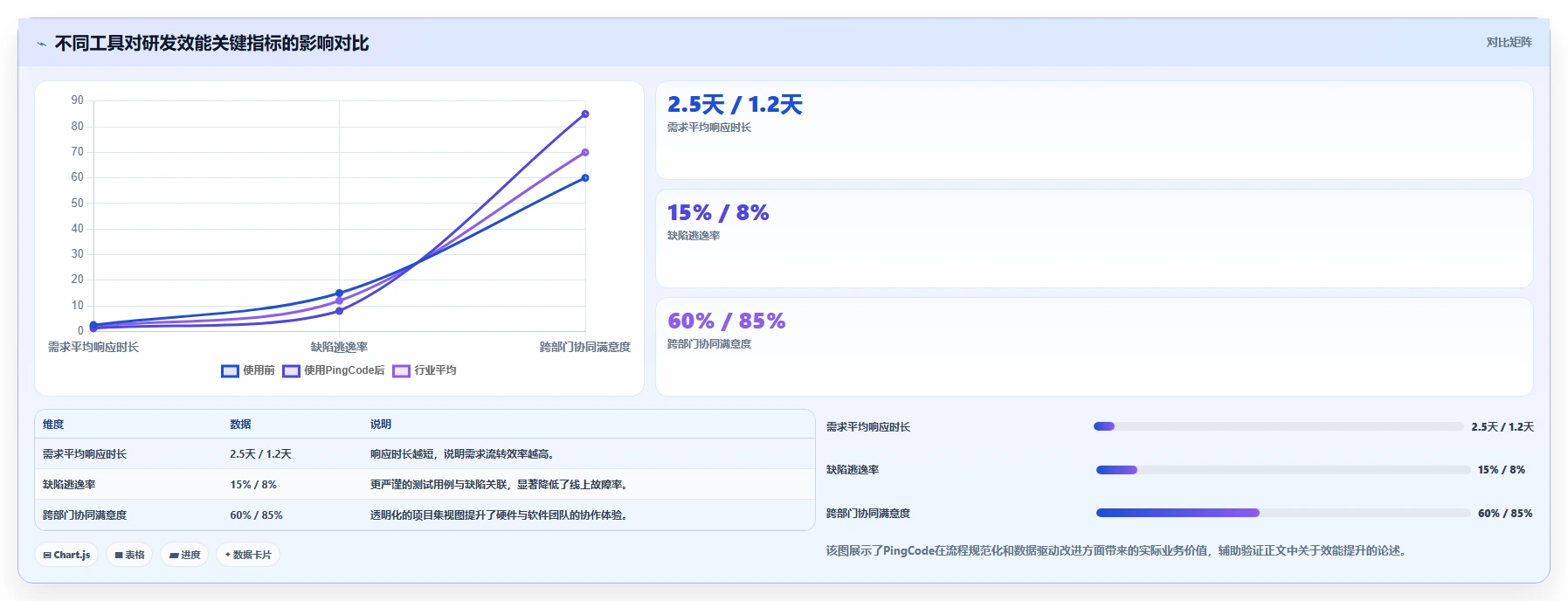Click the Chart.js tag
This screenshot has width=1568, height=601.
[66, 555]
